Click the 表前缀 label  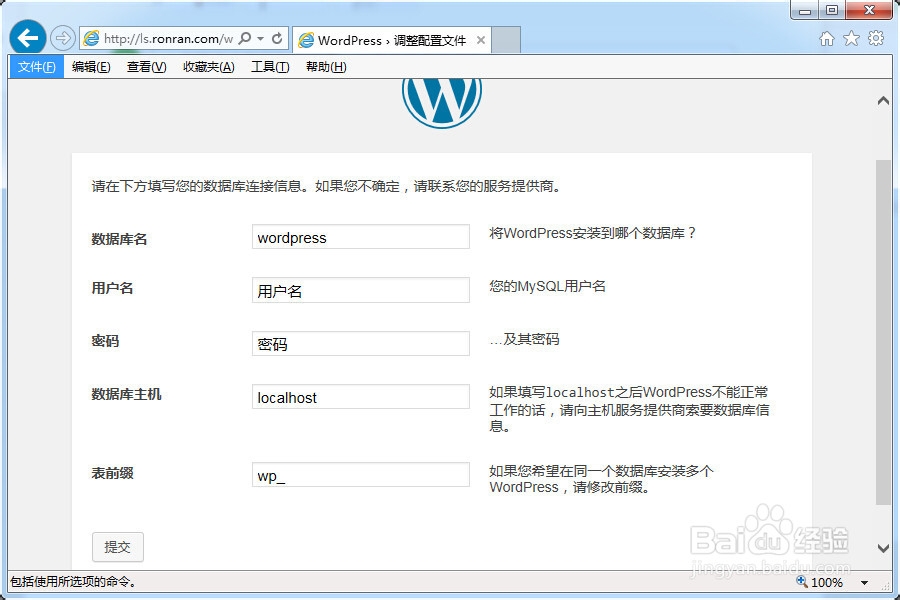[x=112, y=473]
